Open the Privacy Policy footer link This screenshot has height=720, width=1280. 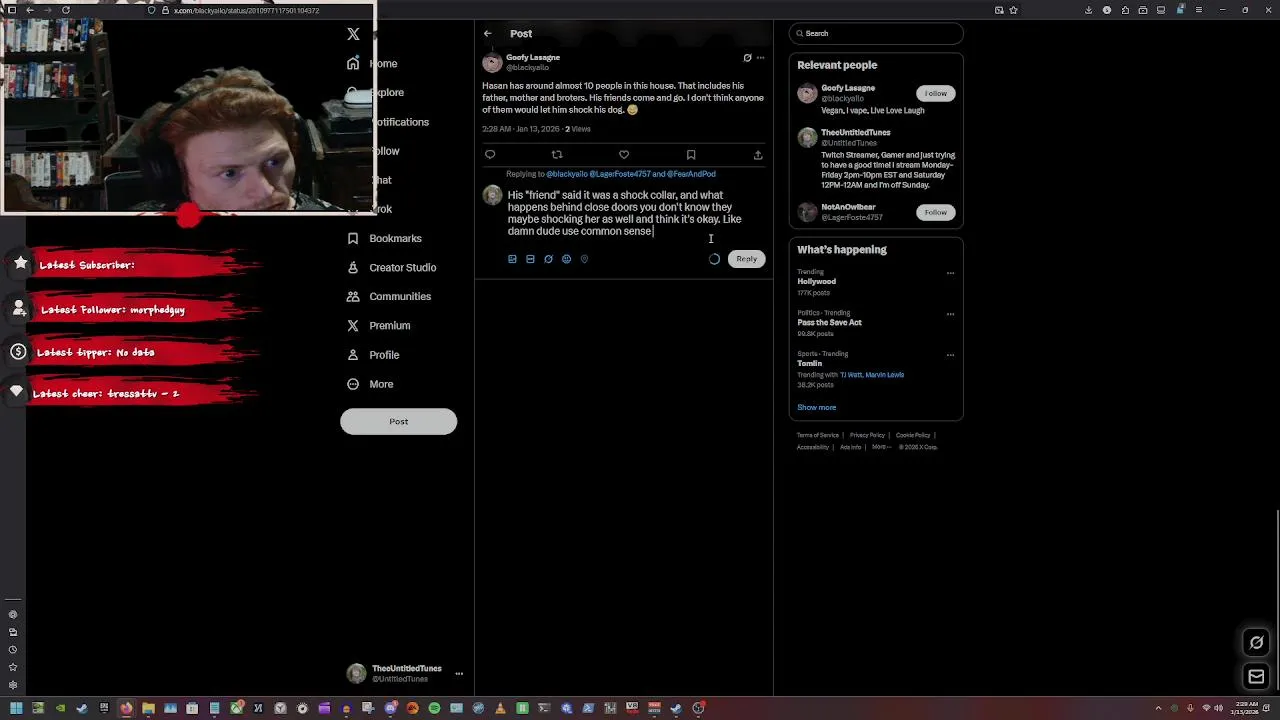pos(867,435)
